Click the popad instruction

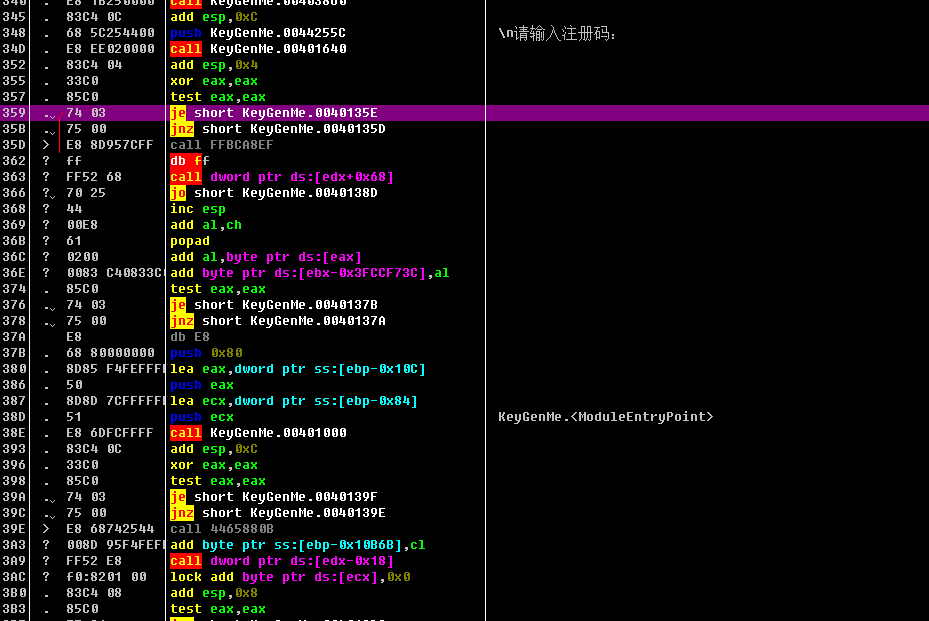[190, 241]
